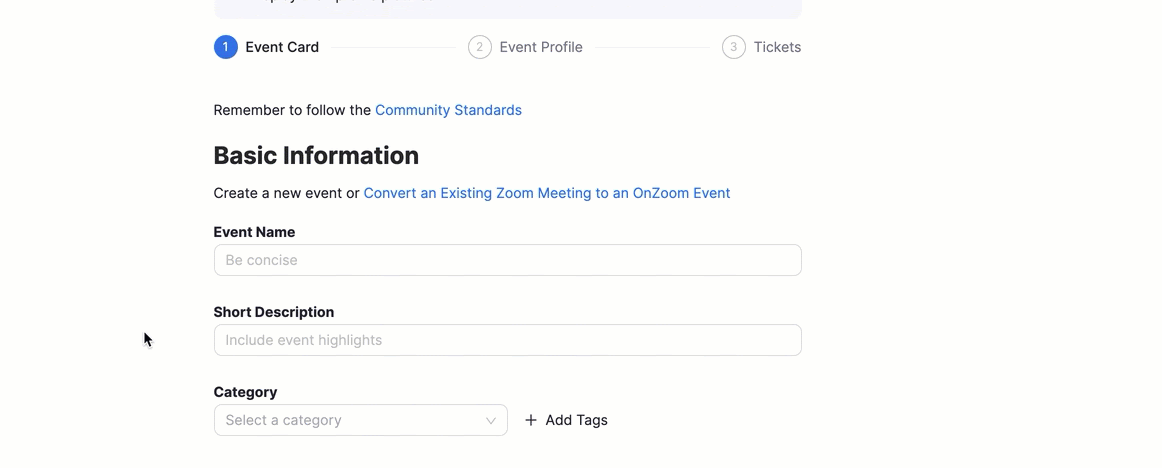This screenshot has width=1162, height=468.
Task: Click the blue step 1 circle icon
Action: click(226, 47)
